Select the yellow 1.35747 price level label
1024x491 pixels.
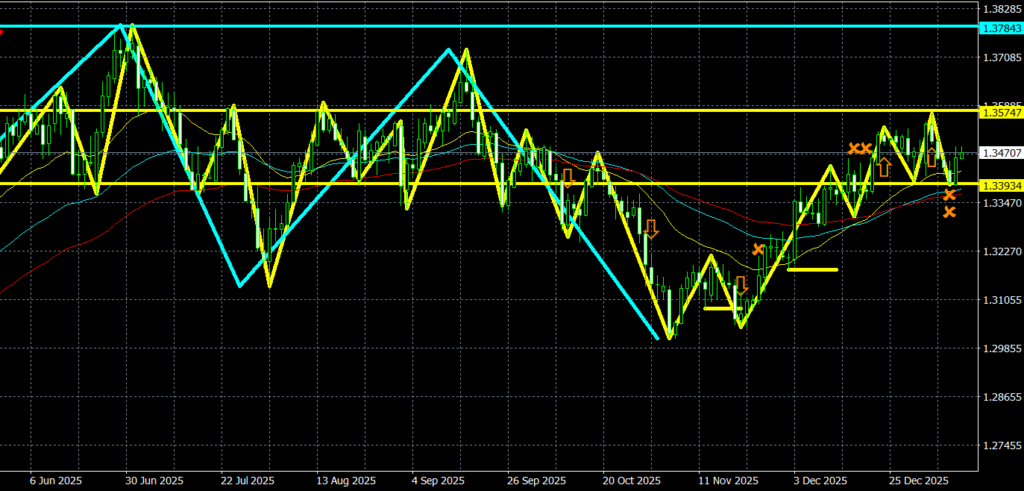pyautogui.click(x=1001, y=114)
